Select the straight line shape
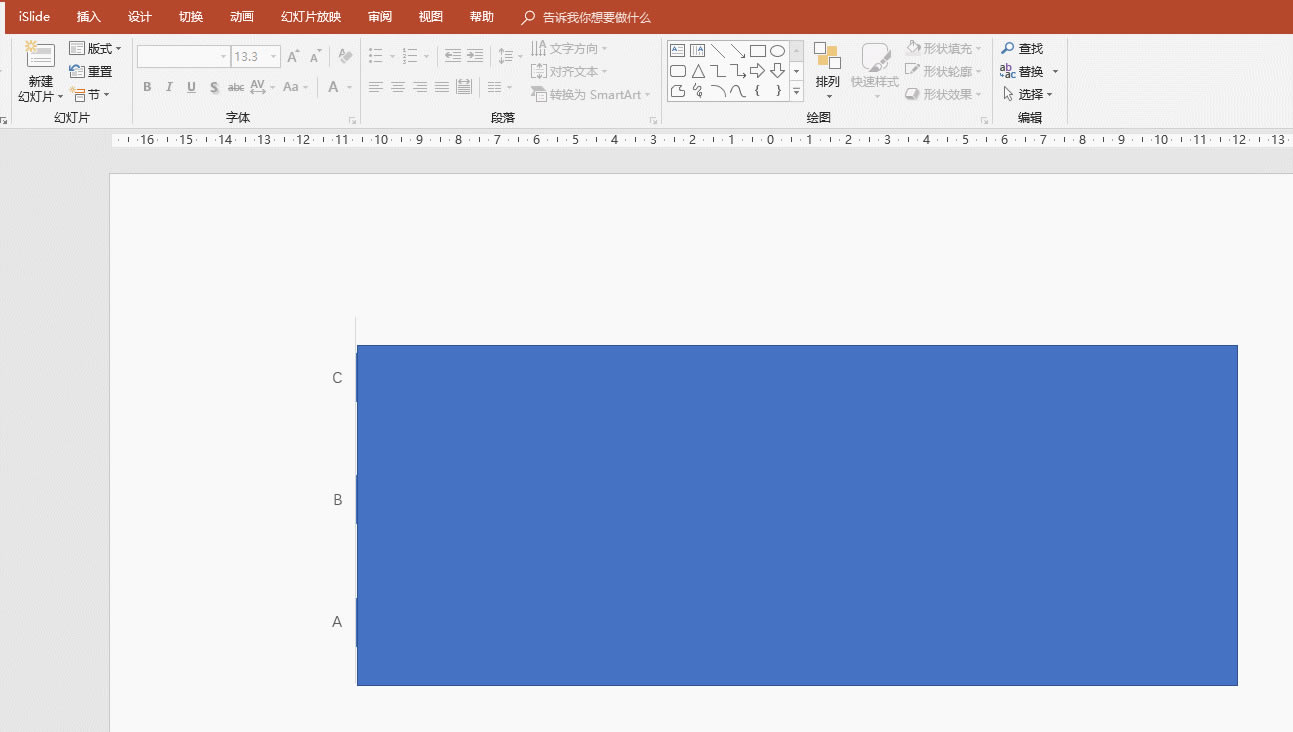The width and height of the screenshot is (1293, 732). coord(718,51)
